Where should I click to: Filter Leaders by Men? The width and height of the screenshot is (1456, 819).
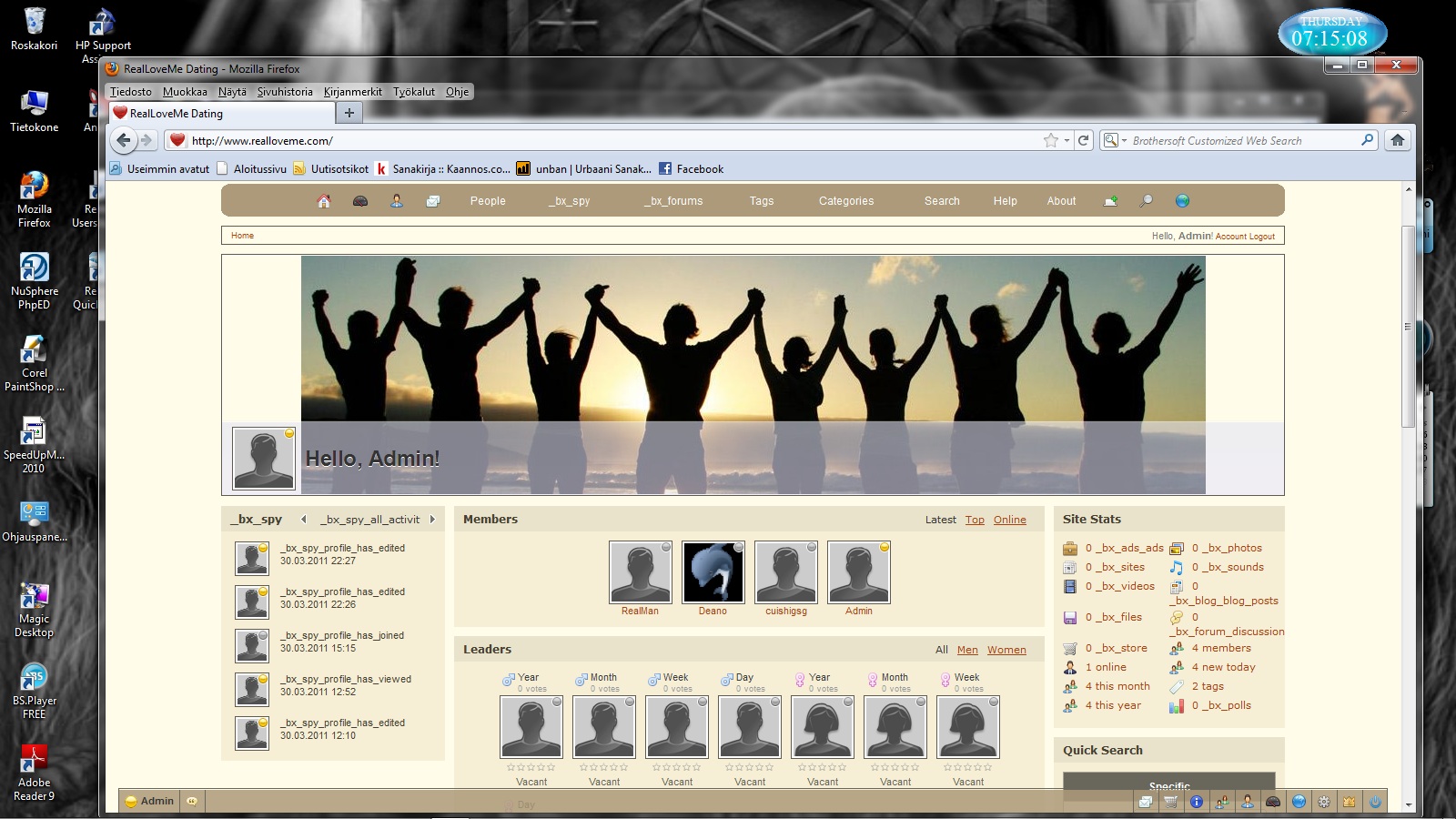tap(967, 650)
